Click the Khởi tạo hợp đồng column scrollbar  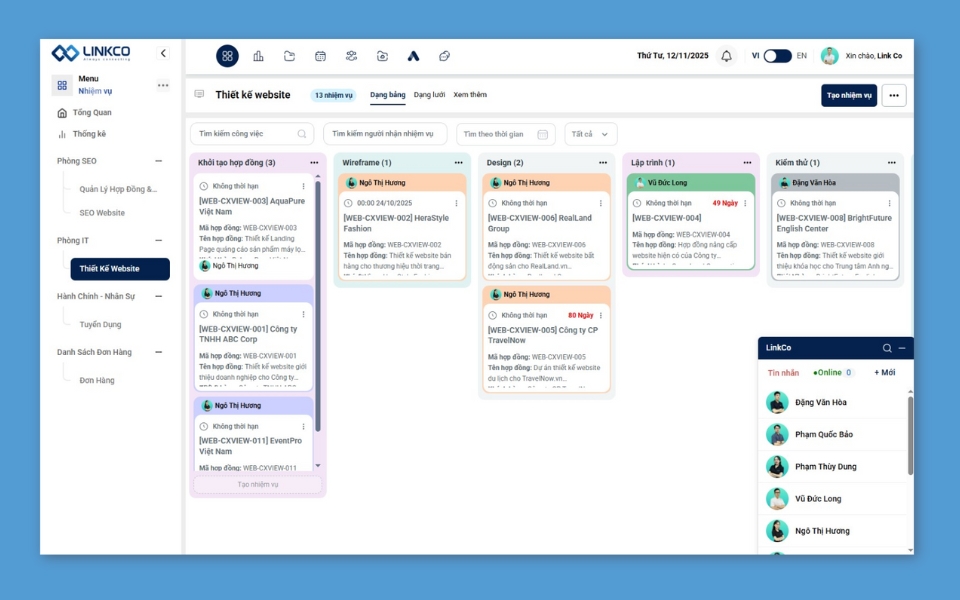[318, 300]
